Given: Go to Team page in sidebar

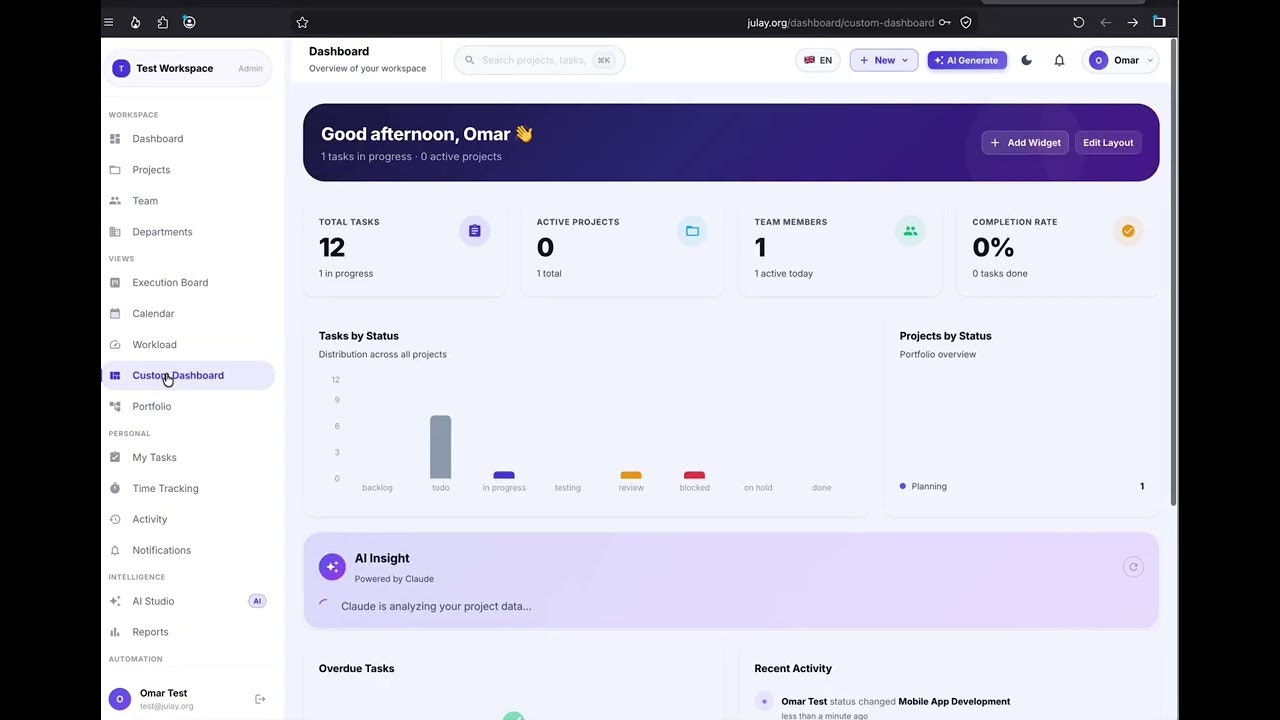Looking at the screenshot, I should (188, 201).
